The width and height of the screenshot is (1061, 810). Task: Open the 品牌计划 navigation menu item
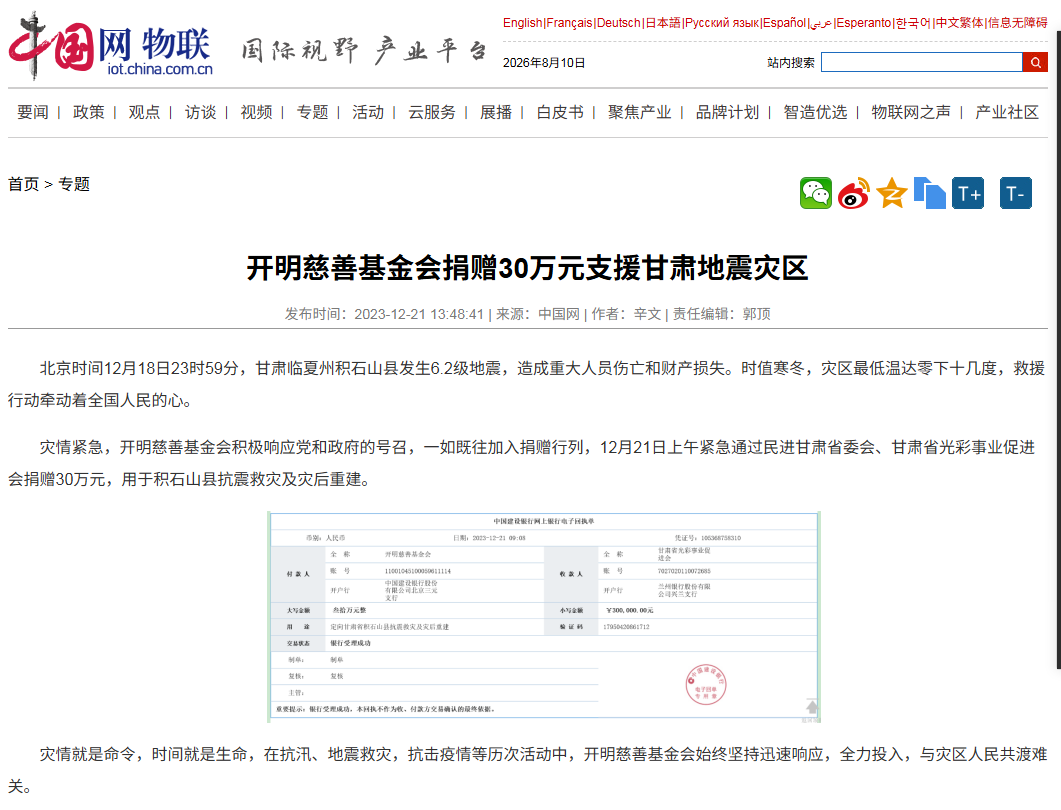pyautogui.click(x=727, y=112)
